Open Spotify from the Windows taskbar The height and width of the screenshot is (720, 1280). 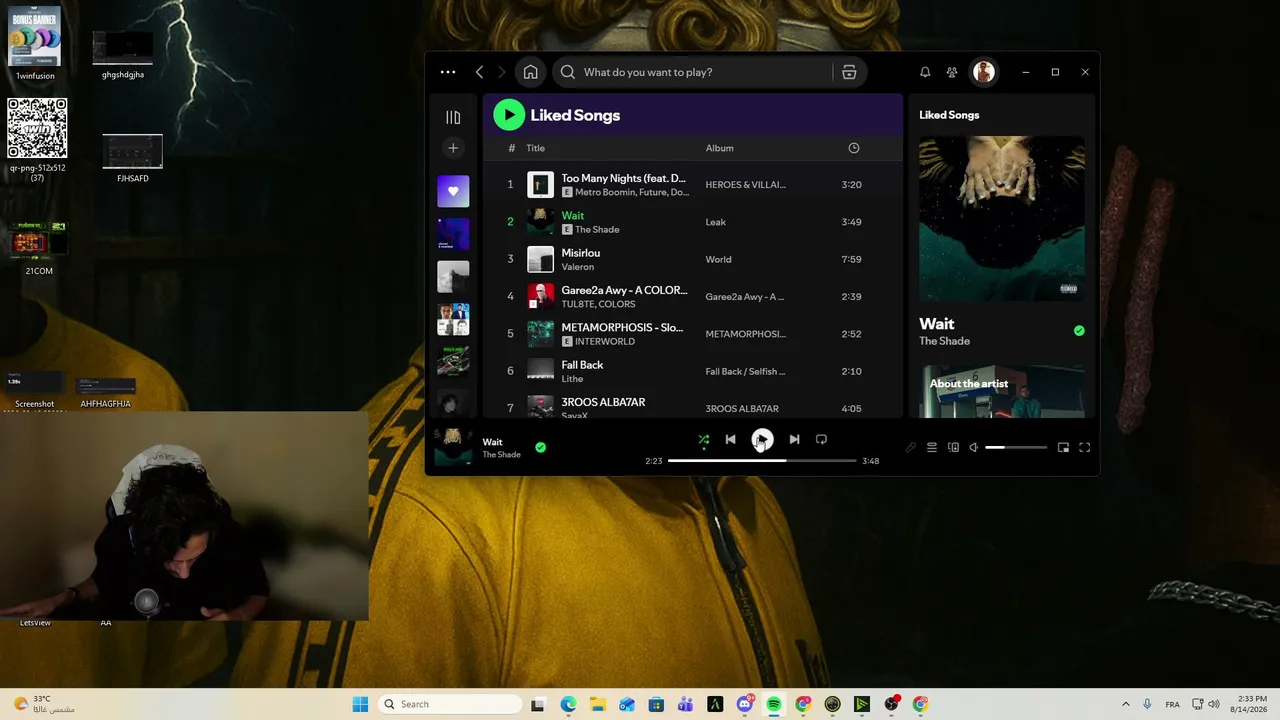coord(774,704)
